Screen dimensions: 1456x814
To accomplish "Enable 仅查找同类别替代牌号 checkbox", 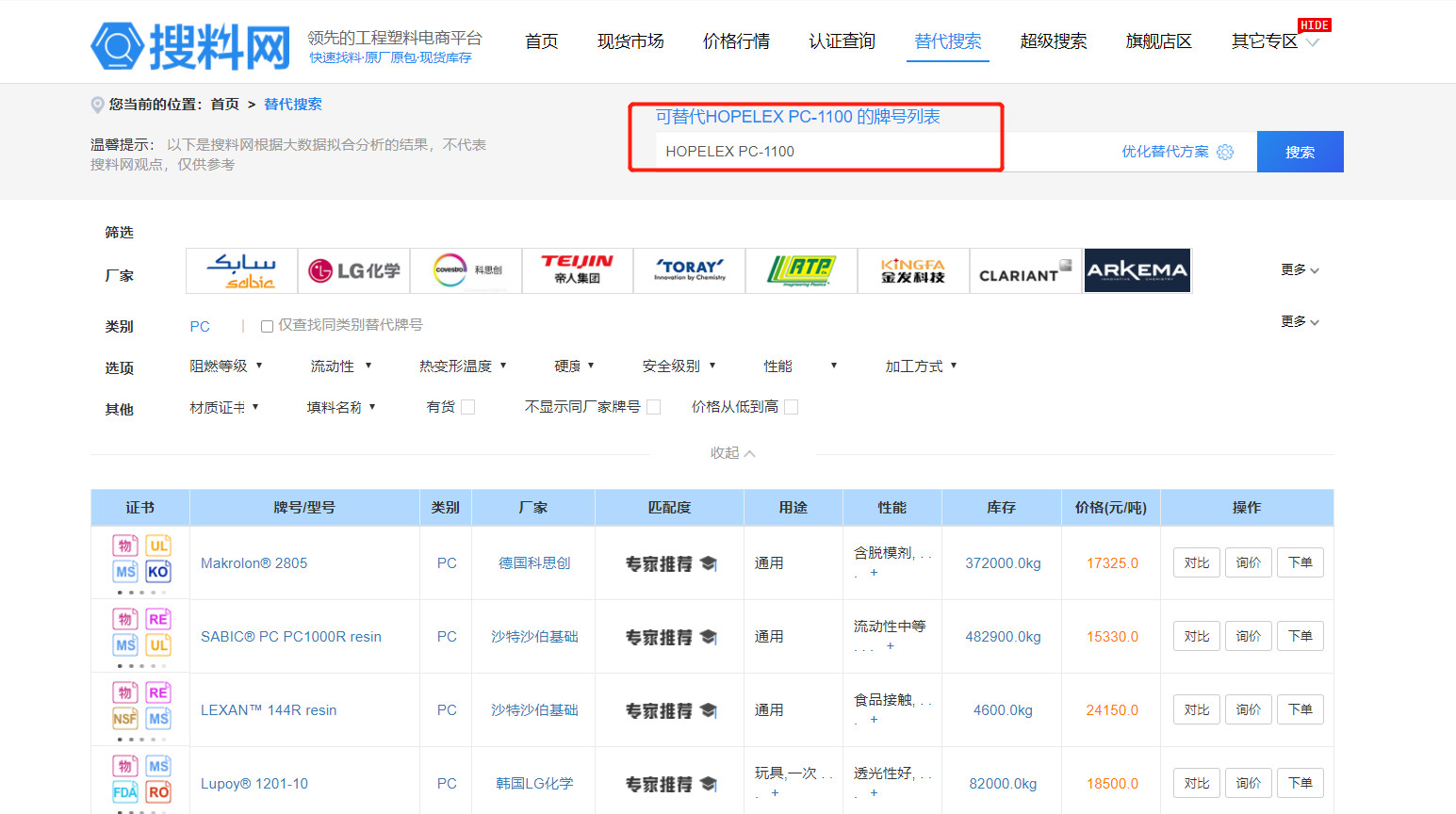I will click(x=268, y=326).
